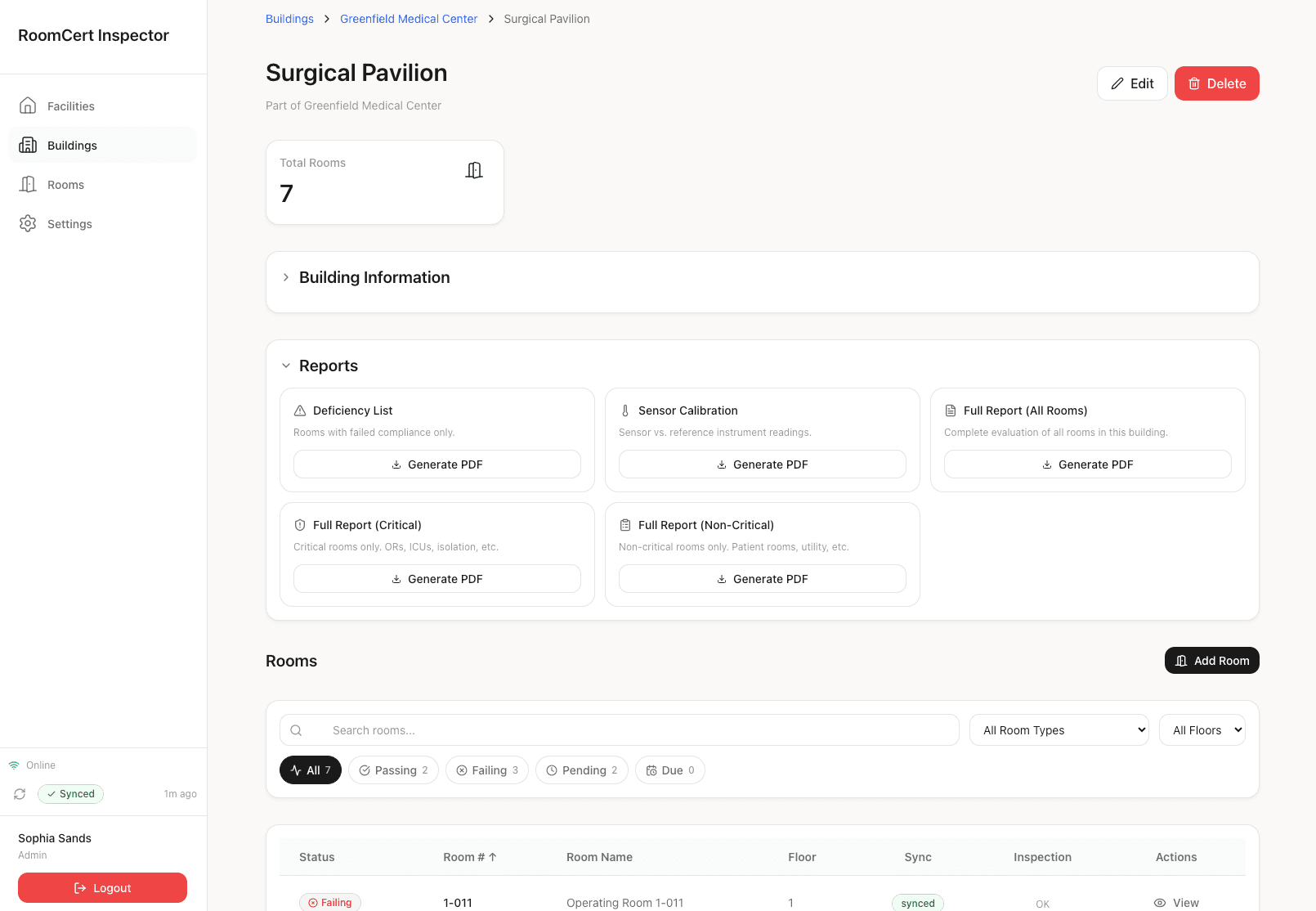The width and height of the screenshot is (1316, 911).
Task: Select the All rooms filter
Action: 311,770
